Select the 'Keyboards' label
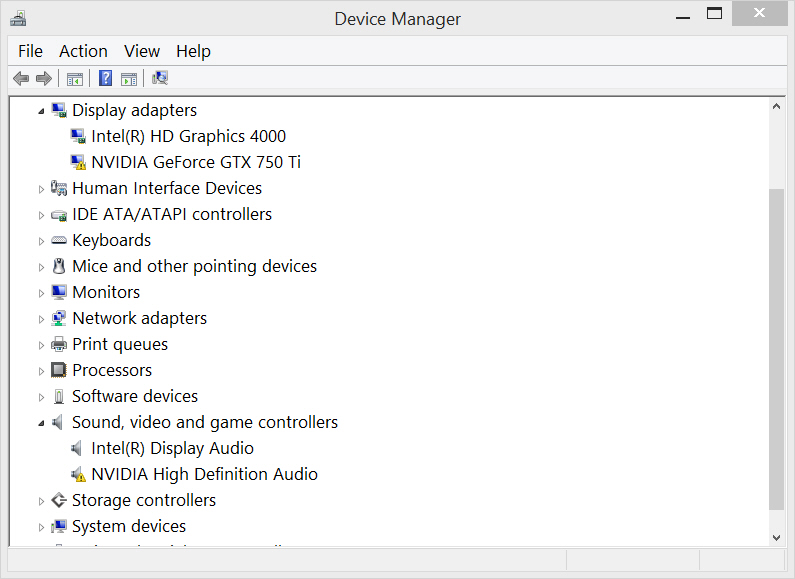The image size is (795, 579). pos(112,240)
